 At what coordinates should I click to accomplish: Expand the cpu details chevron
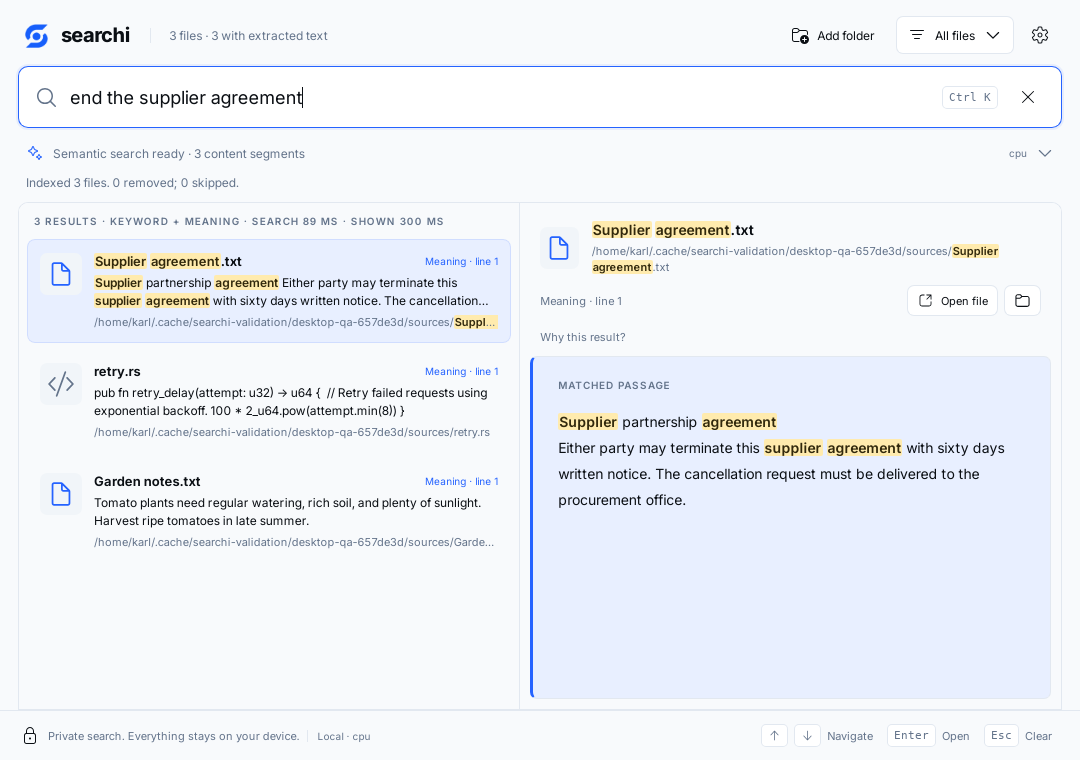pyautogui.click(x=1045, y=153)
